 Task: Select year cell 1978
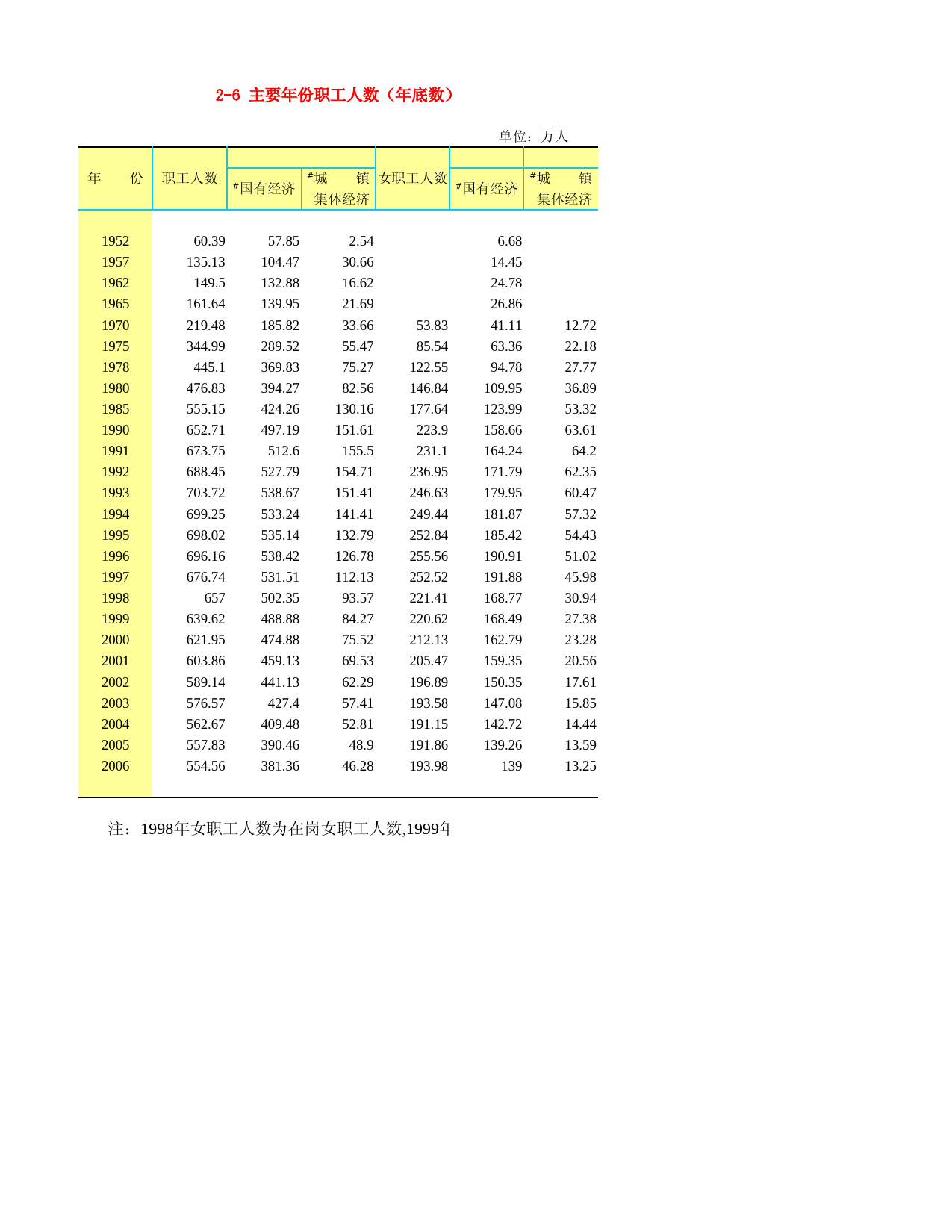(116, 367)
